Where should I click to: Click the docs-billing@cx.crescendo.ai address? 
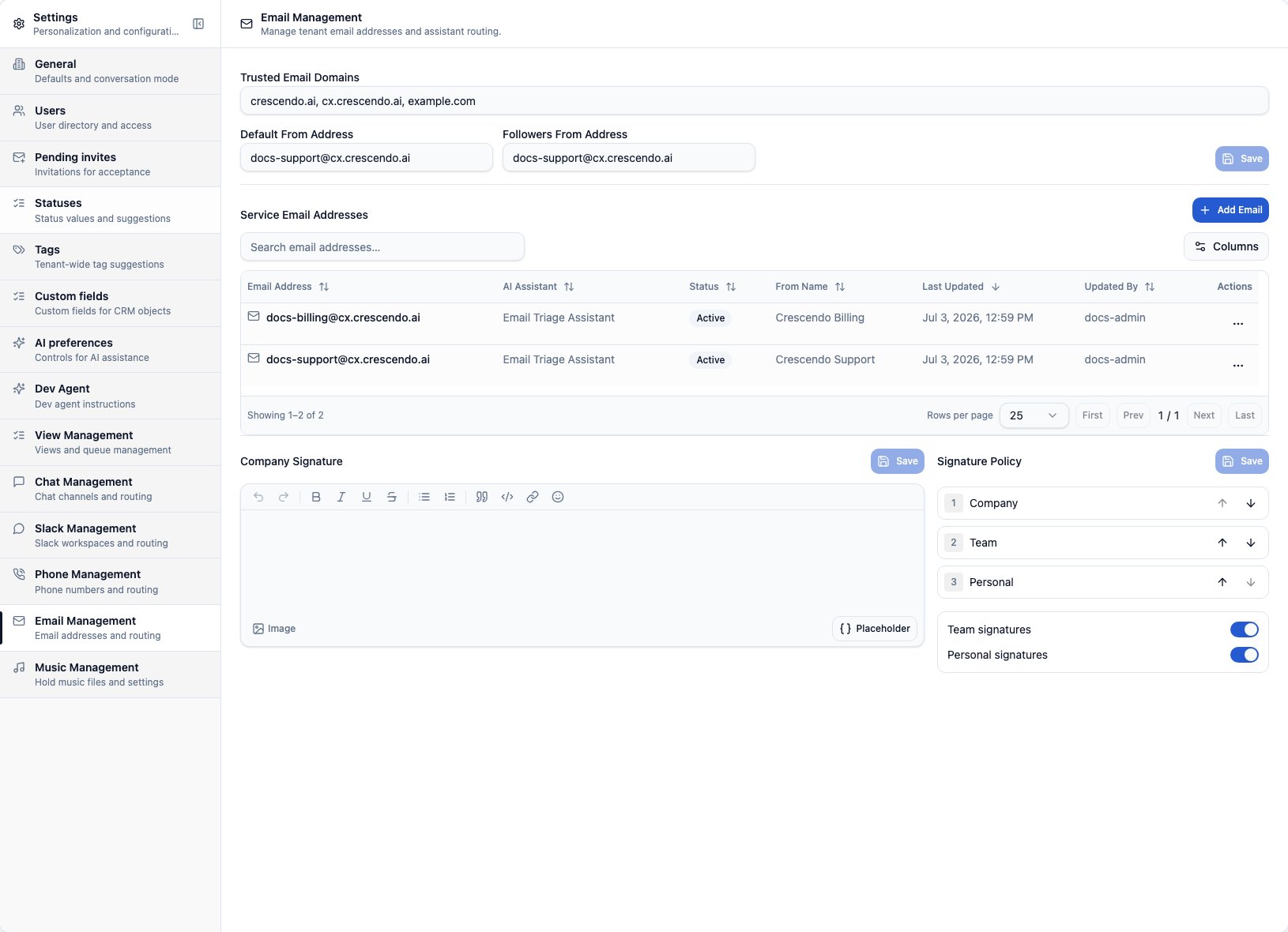(x=343, y=318)
